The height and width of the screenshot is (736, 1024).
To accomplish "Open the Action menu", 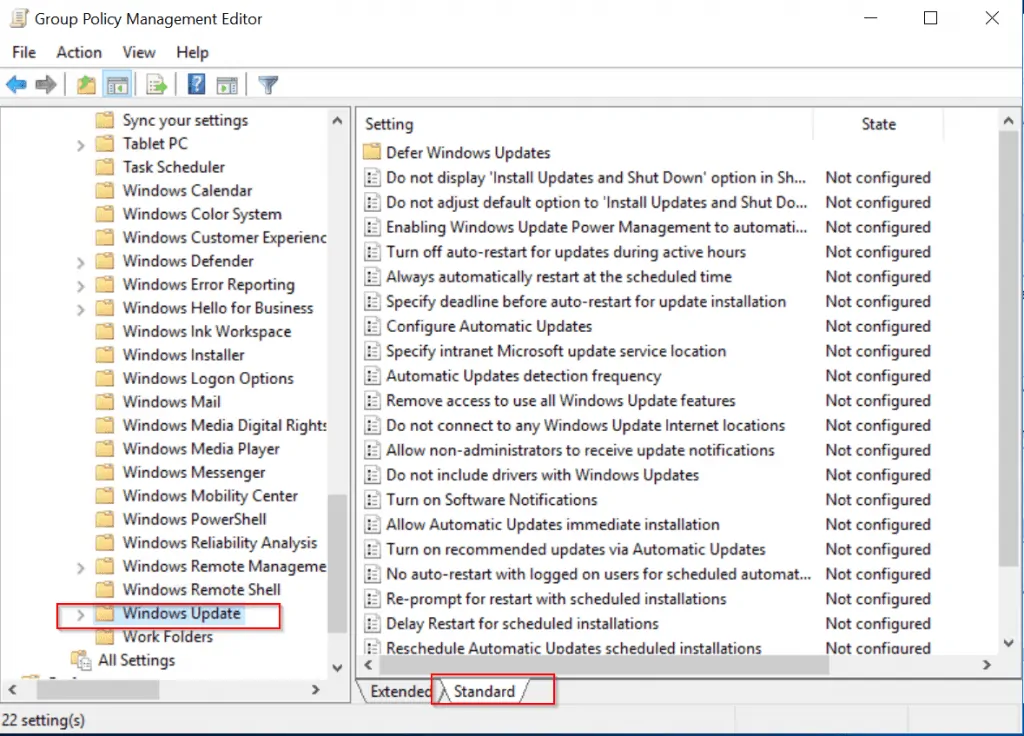I will pyautogui.click(x=79, y=52).
